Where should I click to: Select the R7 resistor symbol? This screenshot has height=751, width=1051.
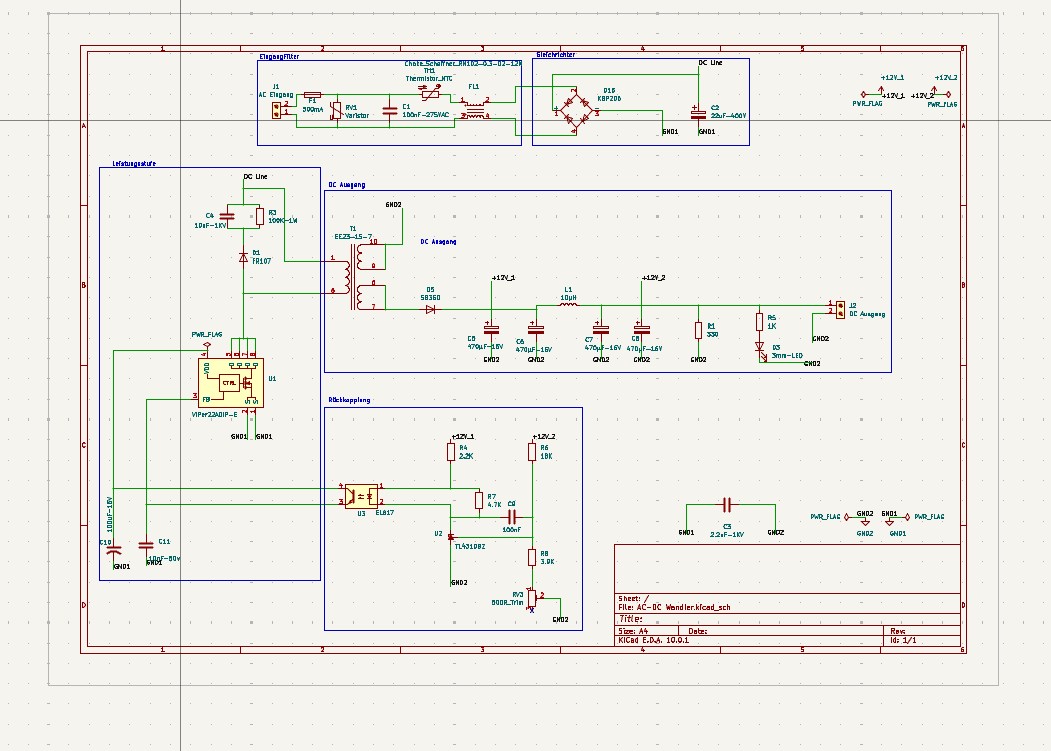[x=479, y=500]
